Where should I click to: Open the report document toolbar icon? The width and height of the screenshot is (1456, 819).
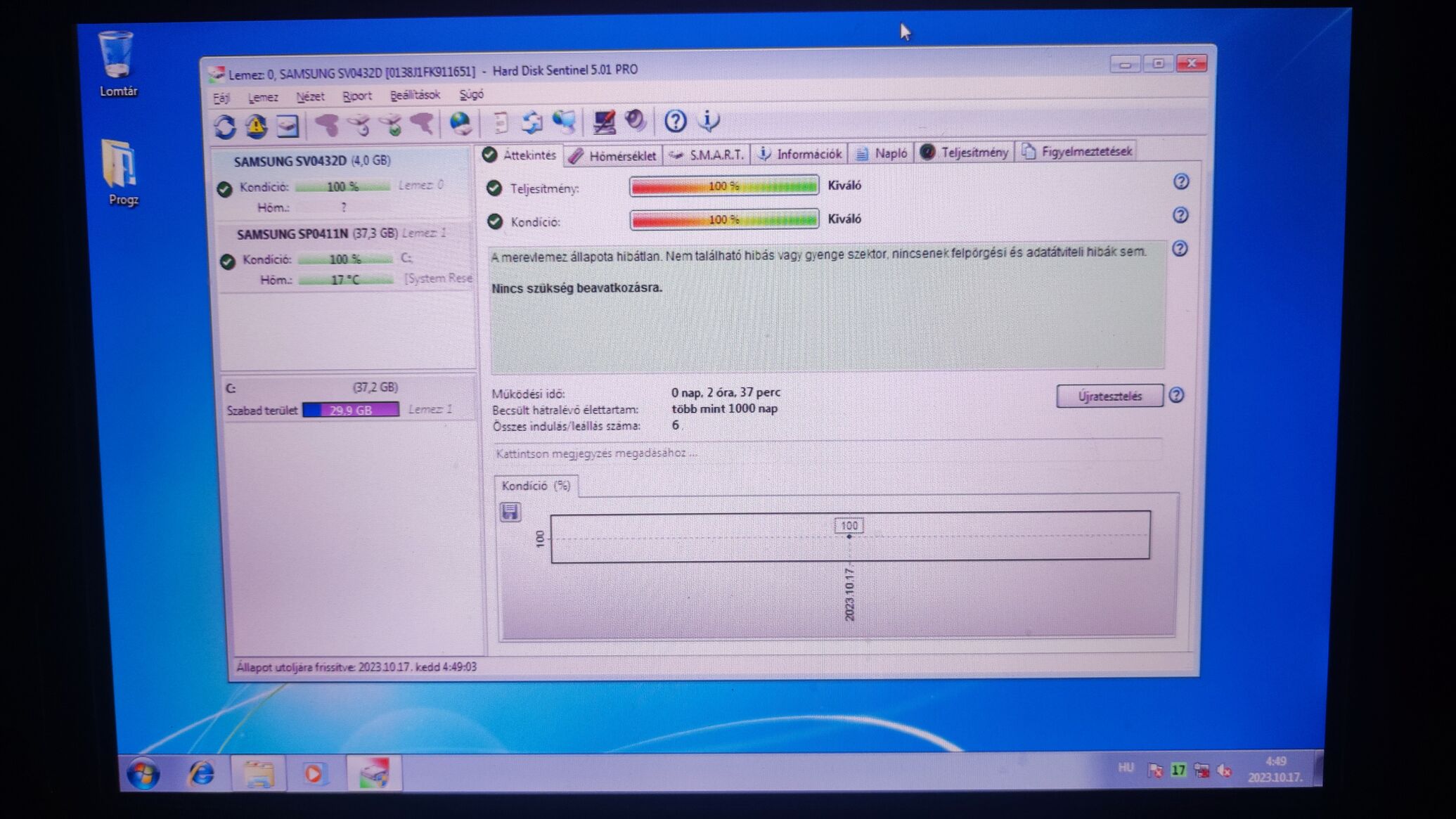coord(501,124)
